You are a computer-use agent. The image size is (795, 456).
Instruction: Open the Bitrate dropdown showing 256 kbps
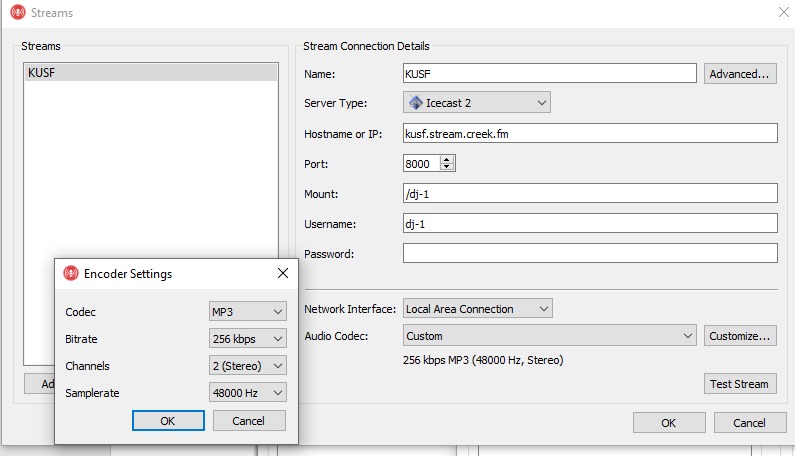pyautogui.click(x=247, y=338)
